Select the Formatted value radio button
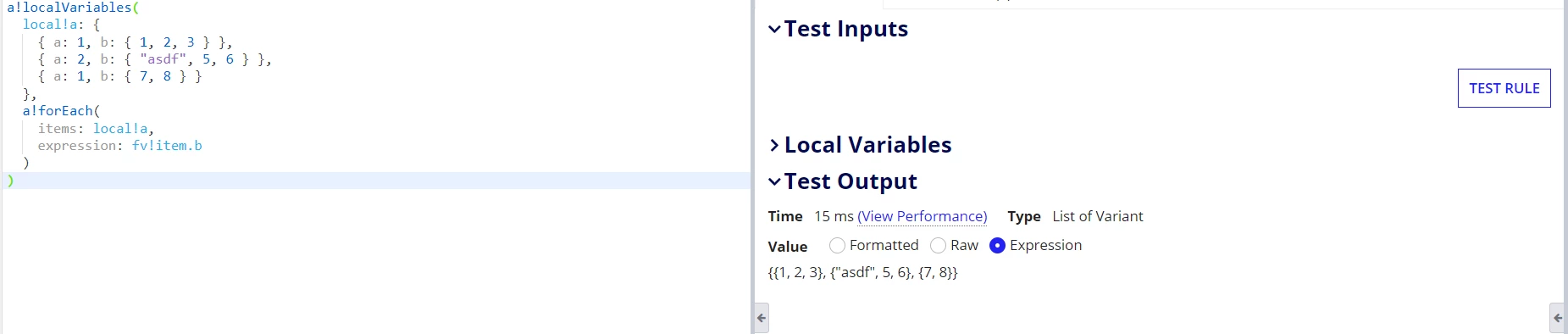Screen dimensions: 1568x334 [x=837, y=245]
